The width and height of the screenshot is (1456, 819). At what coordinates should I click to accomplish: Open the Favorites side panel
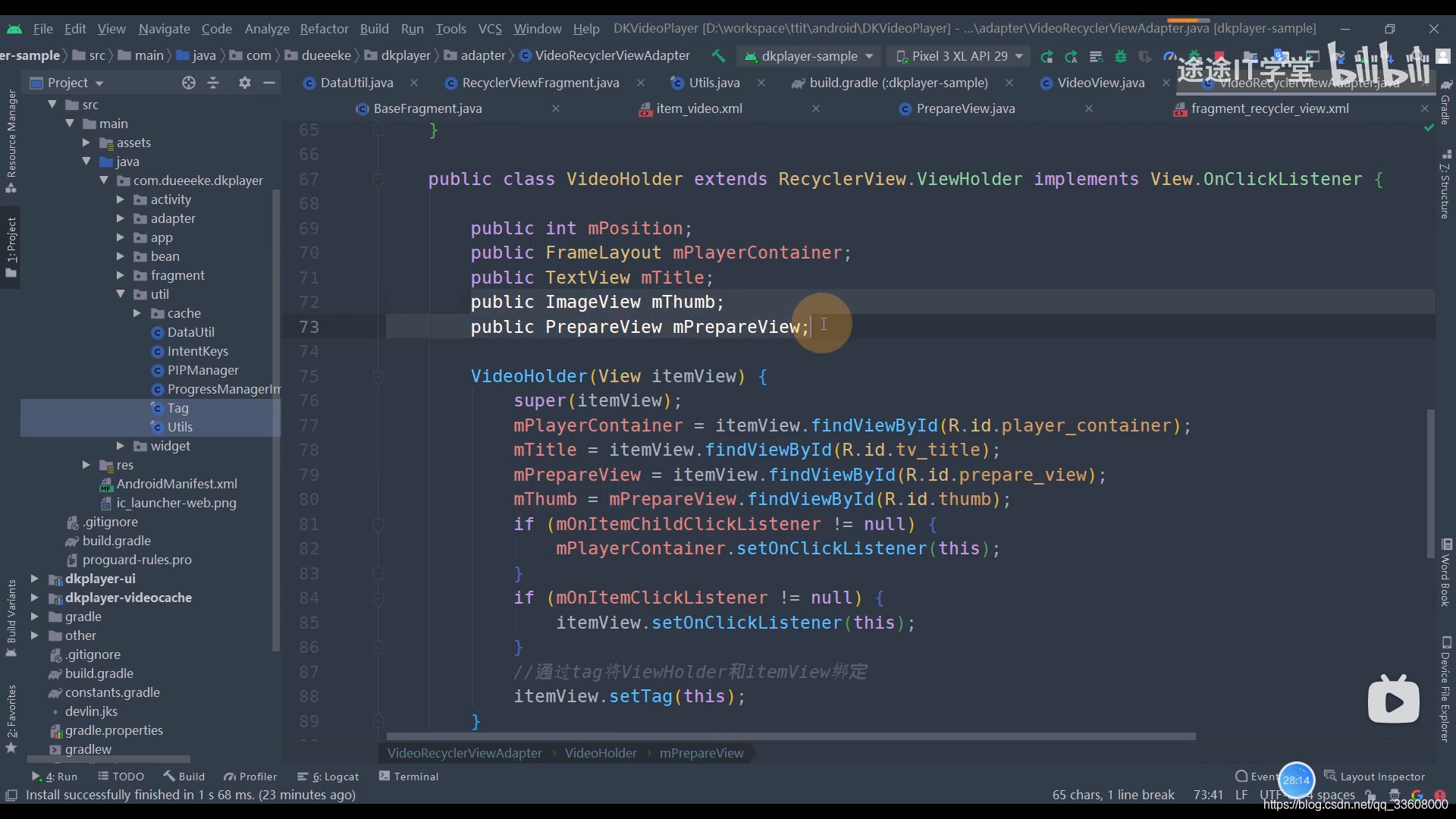click(11, 718)
